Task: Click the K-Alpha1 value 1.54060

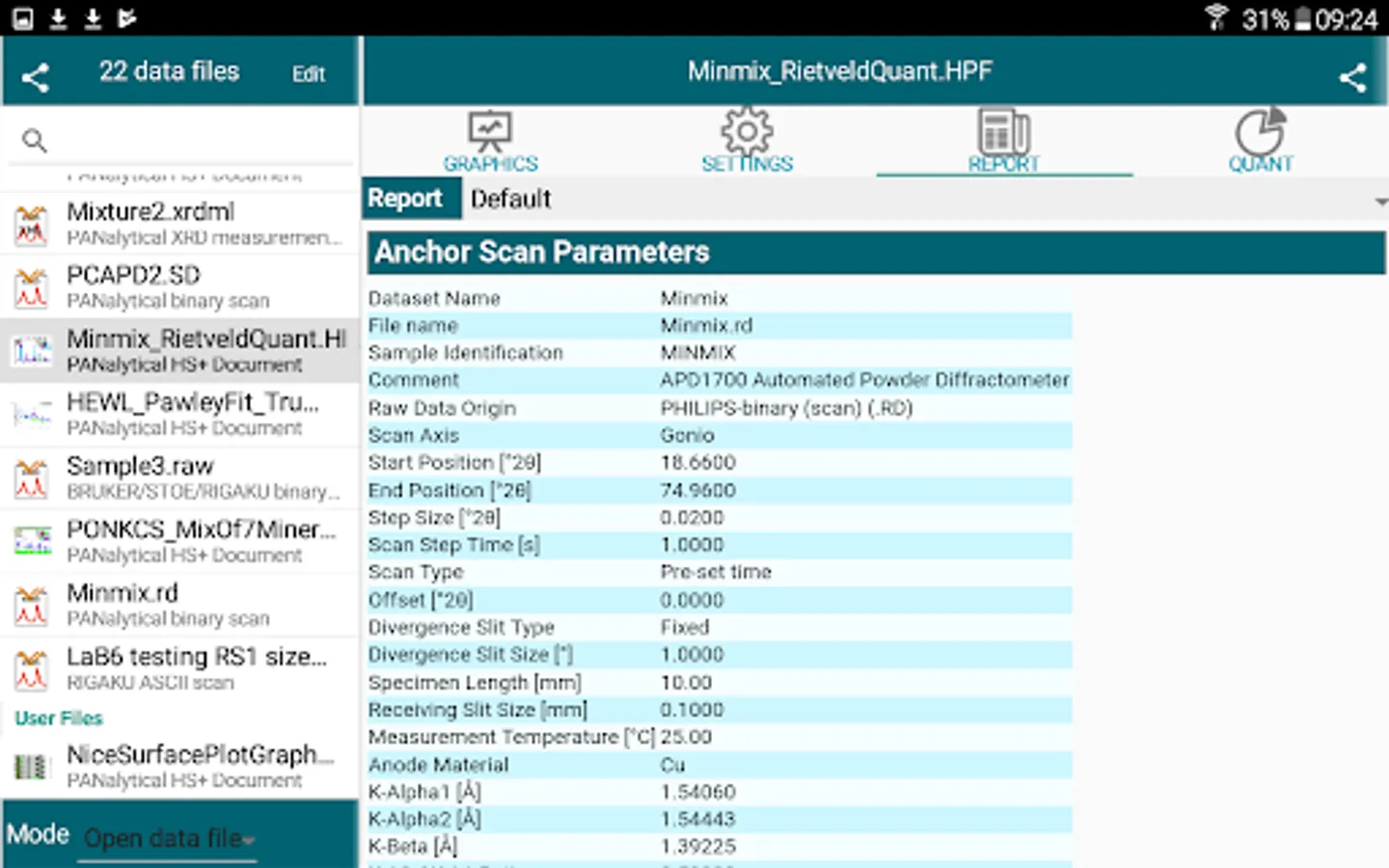Action: (697, 792)
